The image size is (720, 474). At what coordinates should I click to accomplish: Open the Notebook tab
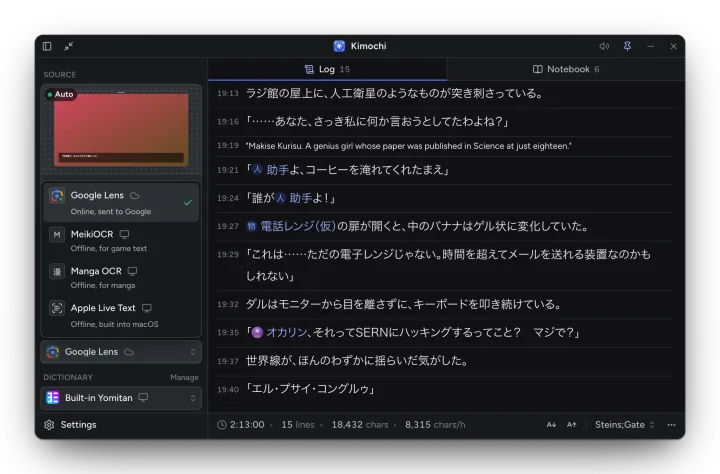pyautogui.click(x=566, y=69)
